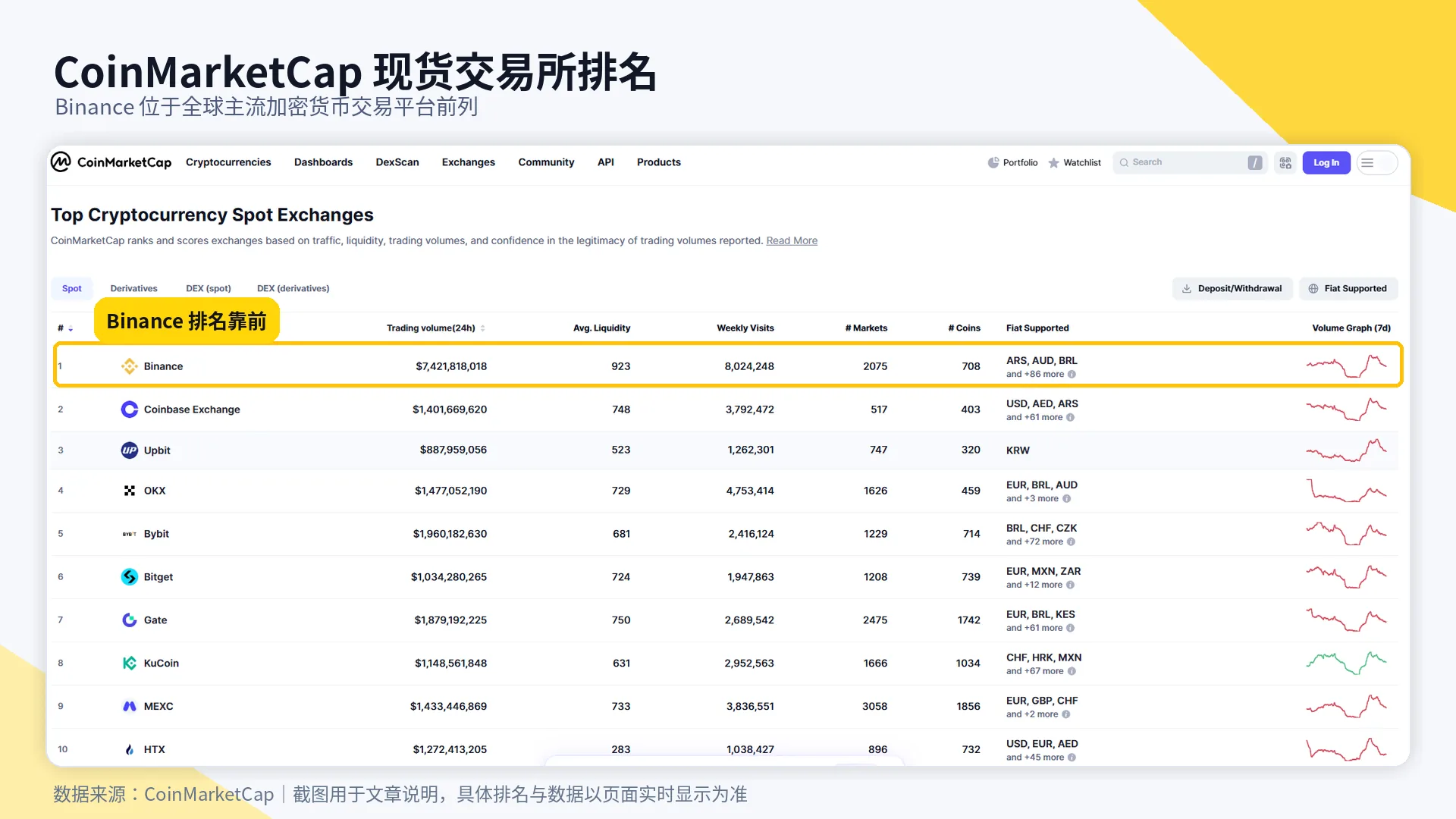Image resolution: width=1456 pixels, height=819 pixels.
Task: Open the Coinbase Exchange name link
Action: click(192, 409)
